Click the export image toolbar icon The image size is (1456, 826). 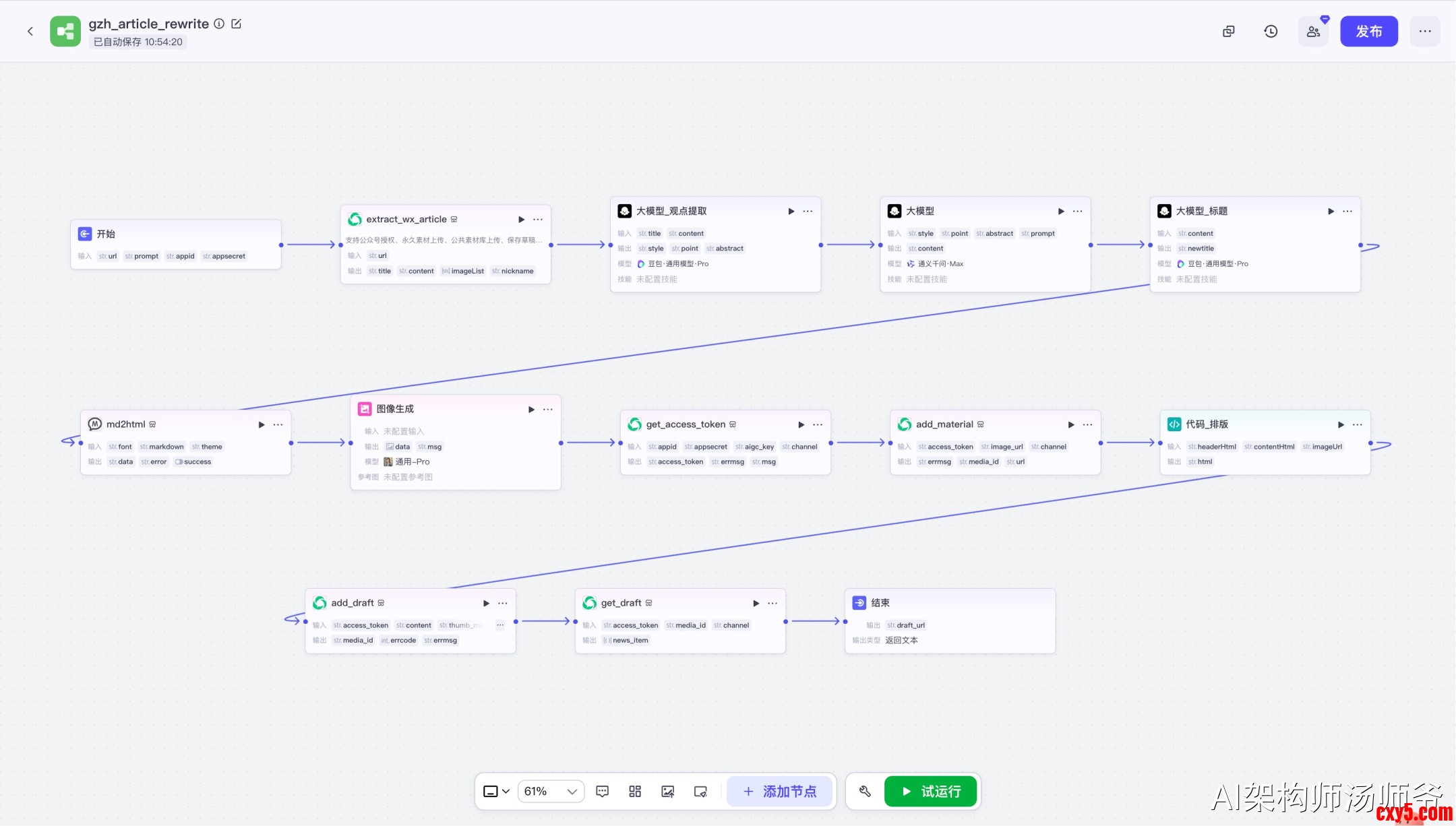tap(667, 791)
